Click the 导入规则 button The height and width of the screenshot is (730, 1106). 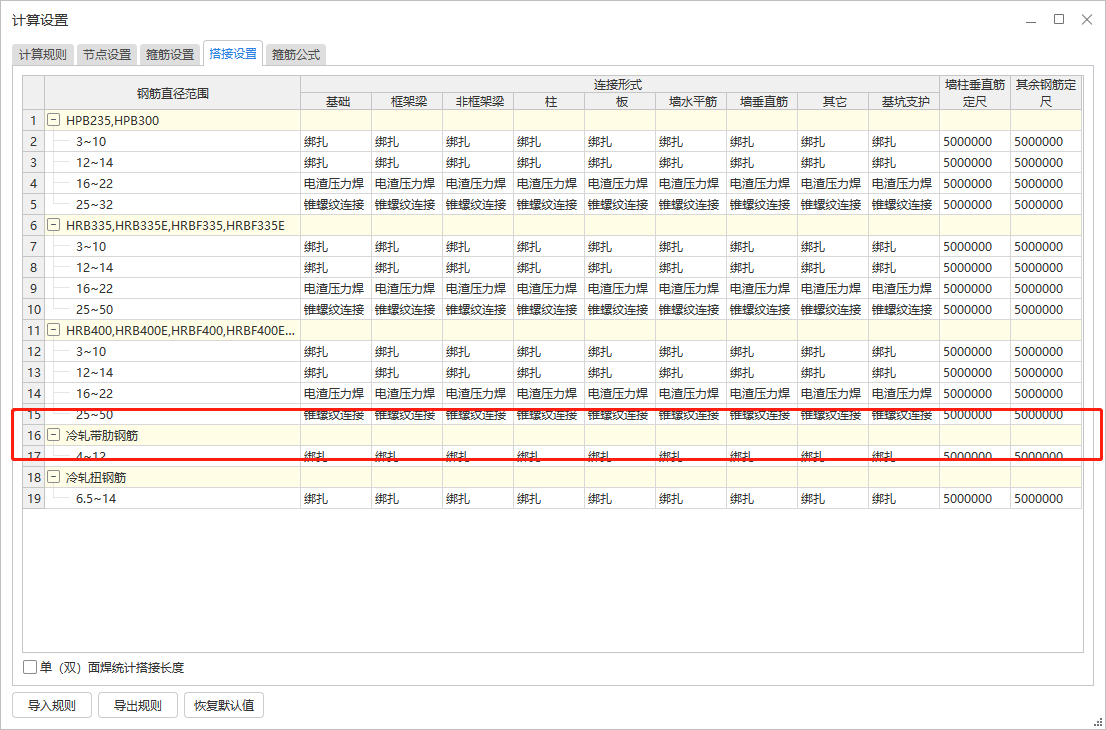[x=51, y=705]
